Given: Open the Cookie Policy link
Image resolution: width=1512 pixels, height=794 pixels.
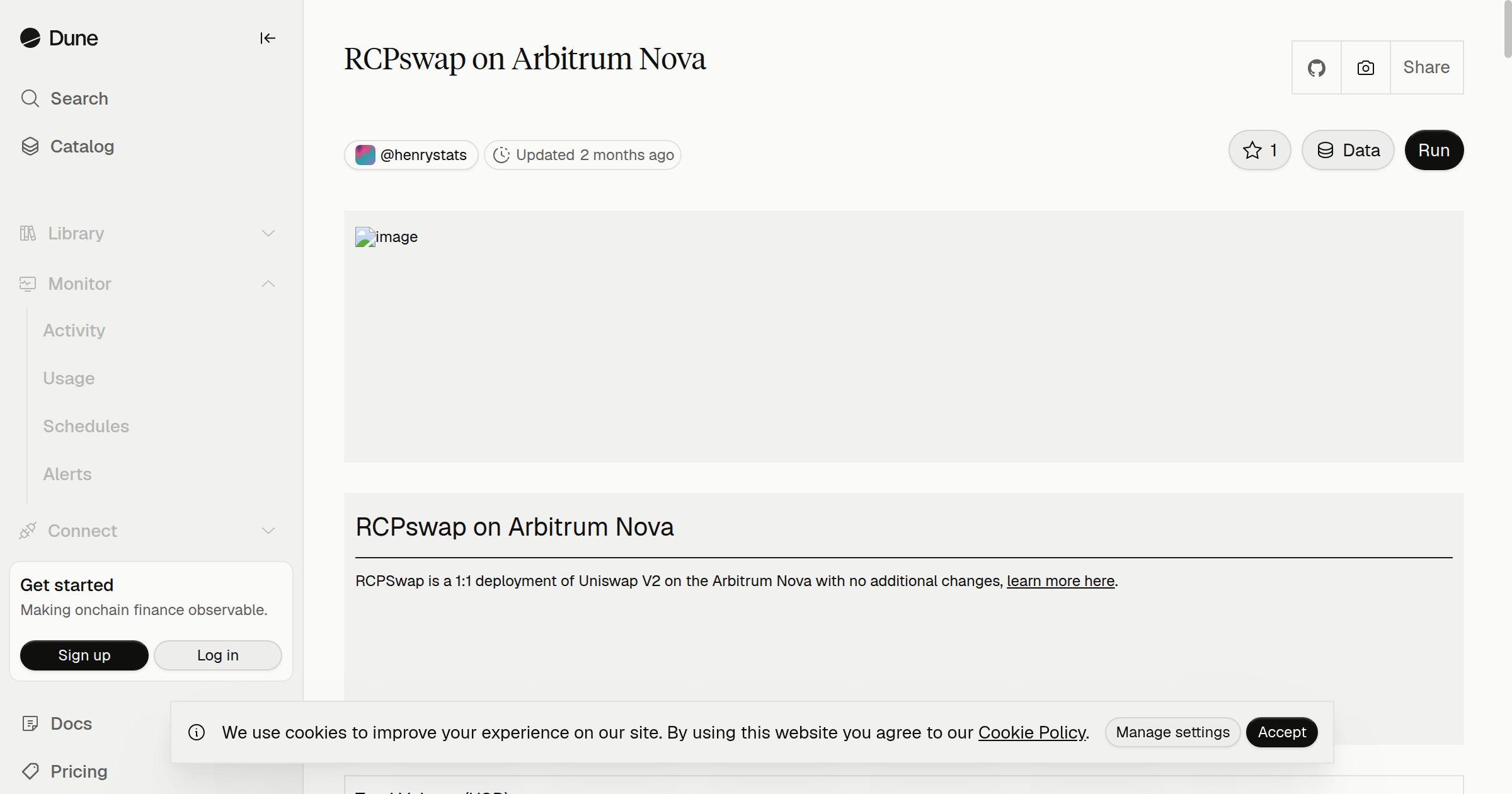Looking at the screenshot, I should [x=1033, y=732].
